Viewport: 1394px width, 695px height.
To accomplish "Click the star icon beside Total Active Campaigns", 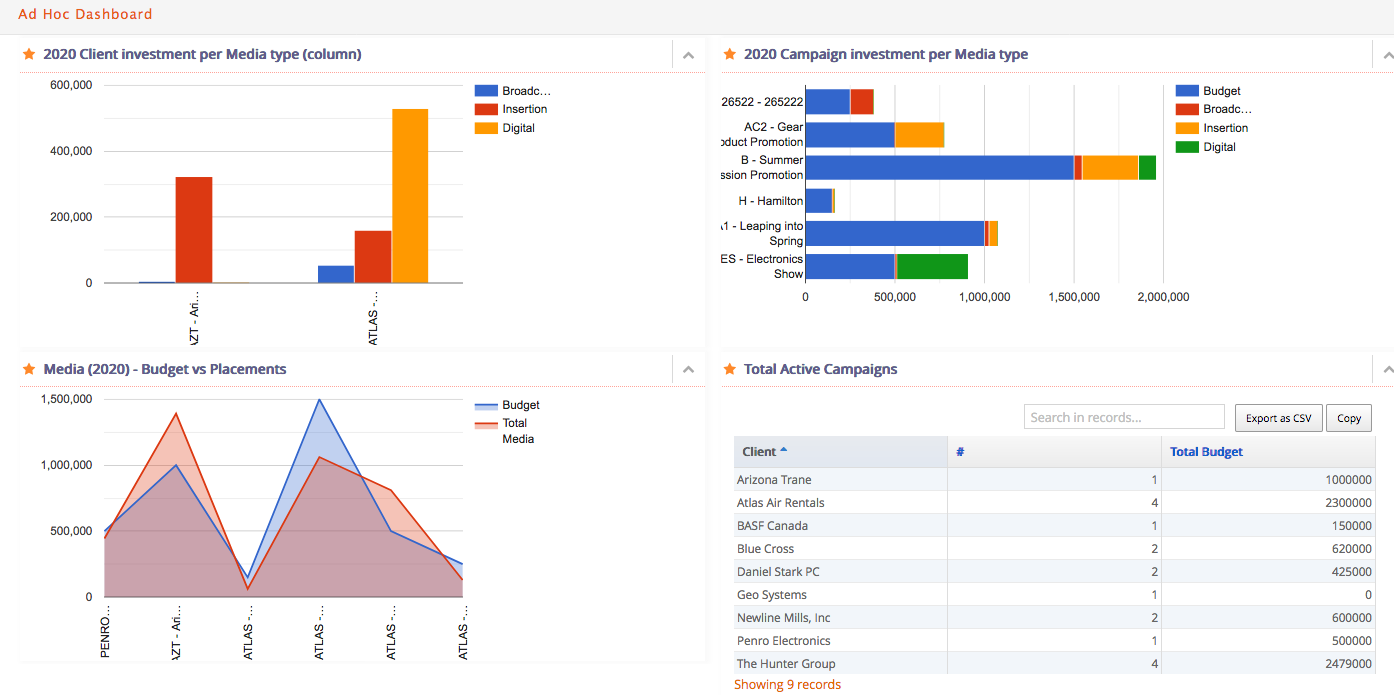I will (729, 369).
